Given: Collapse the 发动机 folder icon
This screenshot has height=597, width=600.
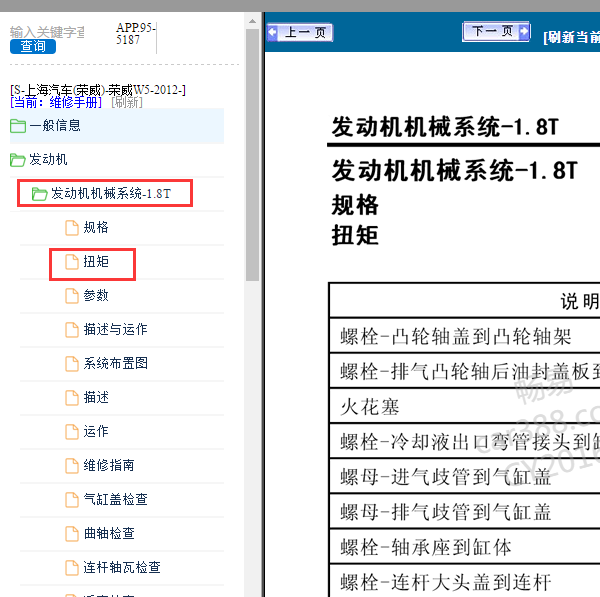Looking at the screenshot, I should click(18, 160).
